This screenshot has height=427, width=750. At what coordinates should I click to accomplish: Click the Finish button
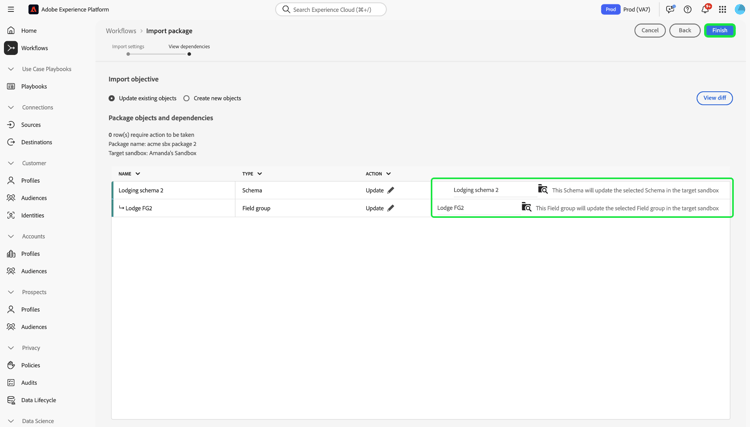coord(719,30)
